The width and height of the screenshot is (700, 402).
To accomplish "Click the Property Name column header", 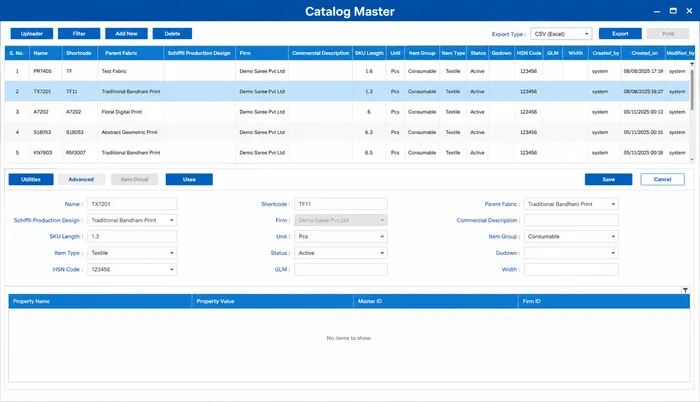I will coord(100,301).
